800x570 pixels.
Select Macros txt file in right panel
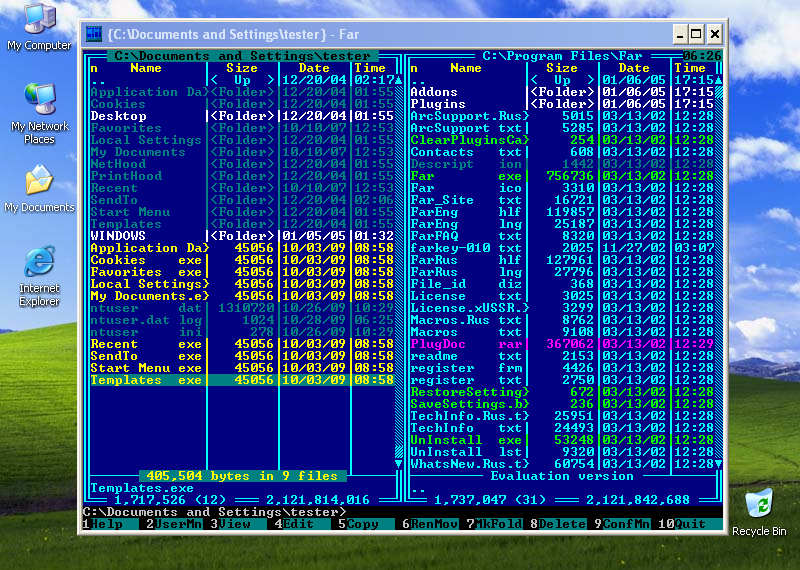click(562, 332)
